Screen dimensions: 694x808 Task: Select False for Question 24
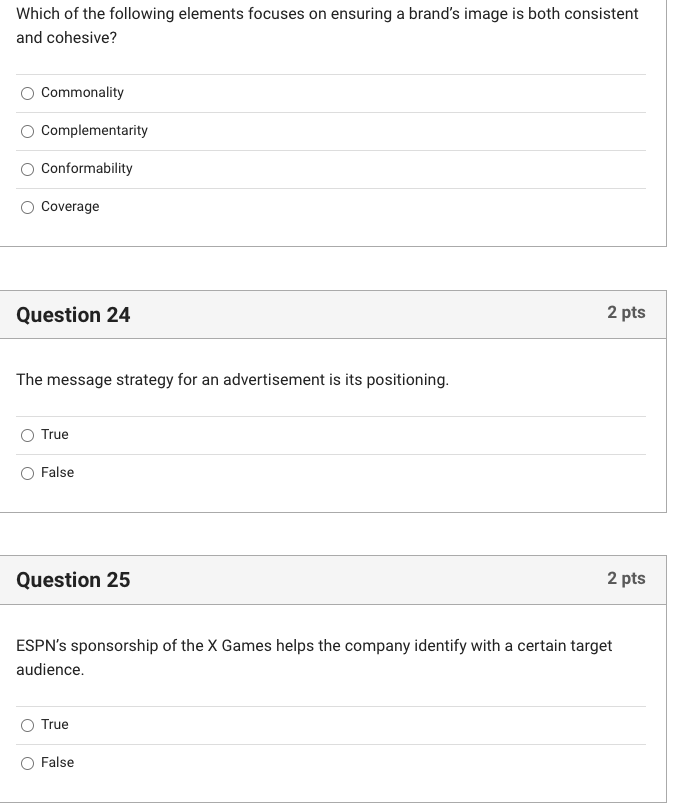tap(27, 473)
